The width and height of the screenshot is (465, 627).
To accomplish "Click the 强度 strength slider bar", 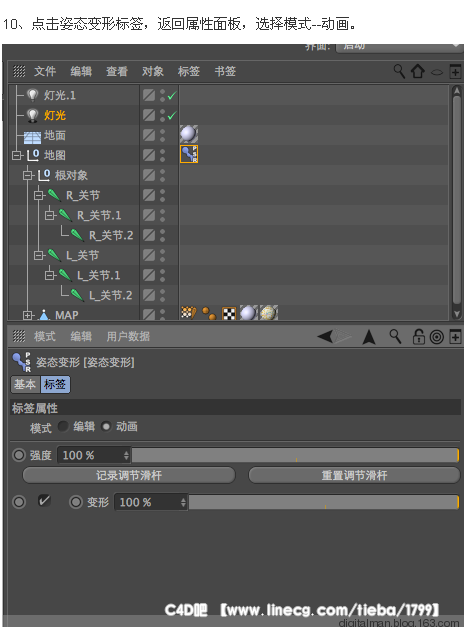I will coord(295,455).
